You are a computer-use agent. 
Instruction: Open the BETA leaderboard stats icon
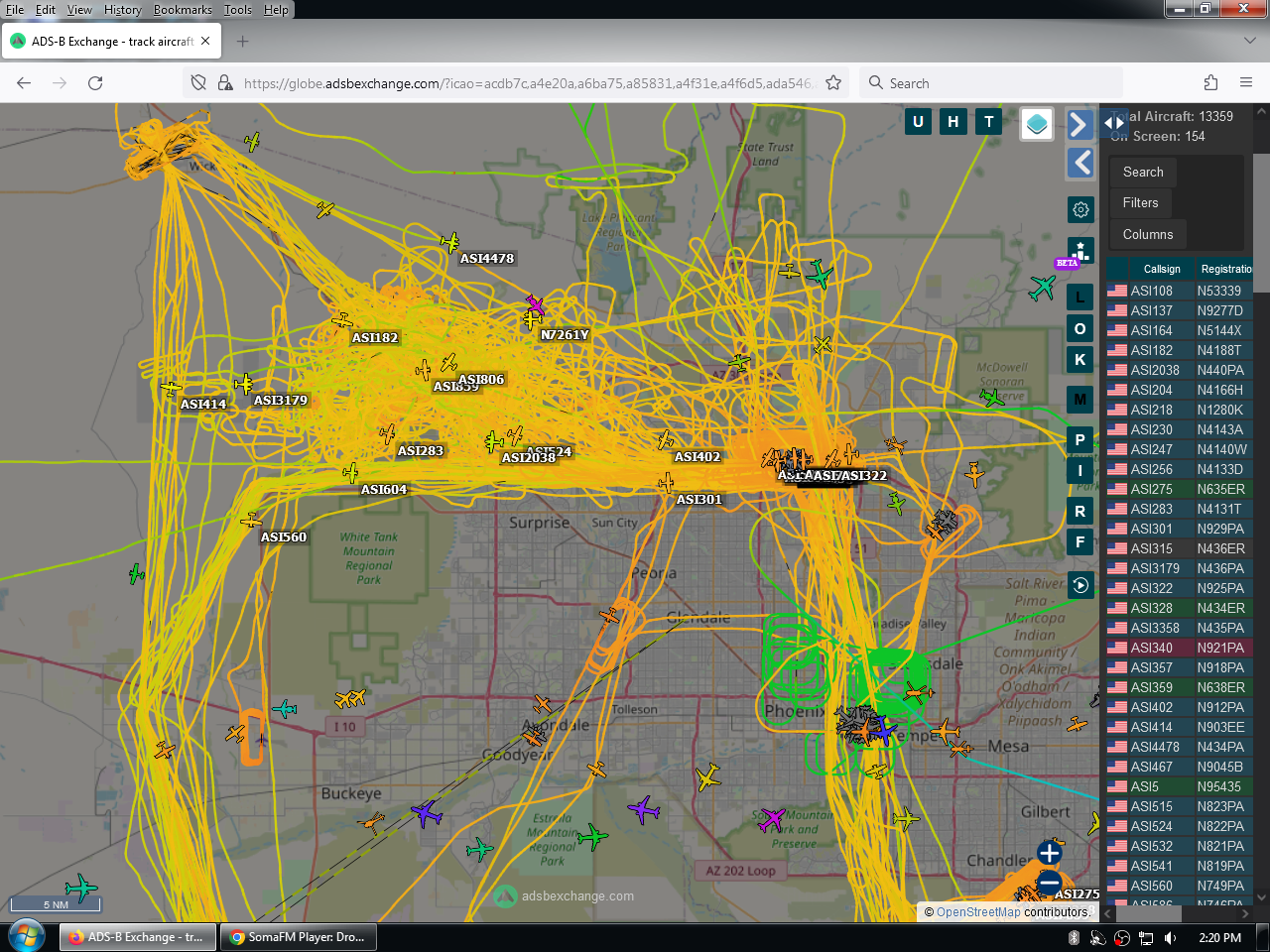coord(1080,251)
